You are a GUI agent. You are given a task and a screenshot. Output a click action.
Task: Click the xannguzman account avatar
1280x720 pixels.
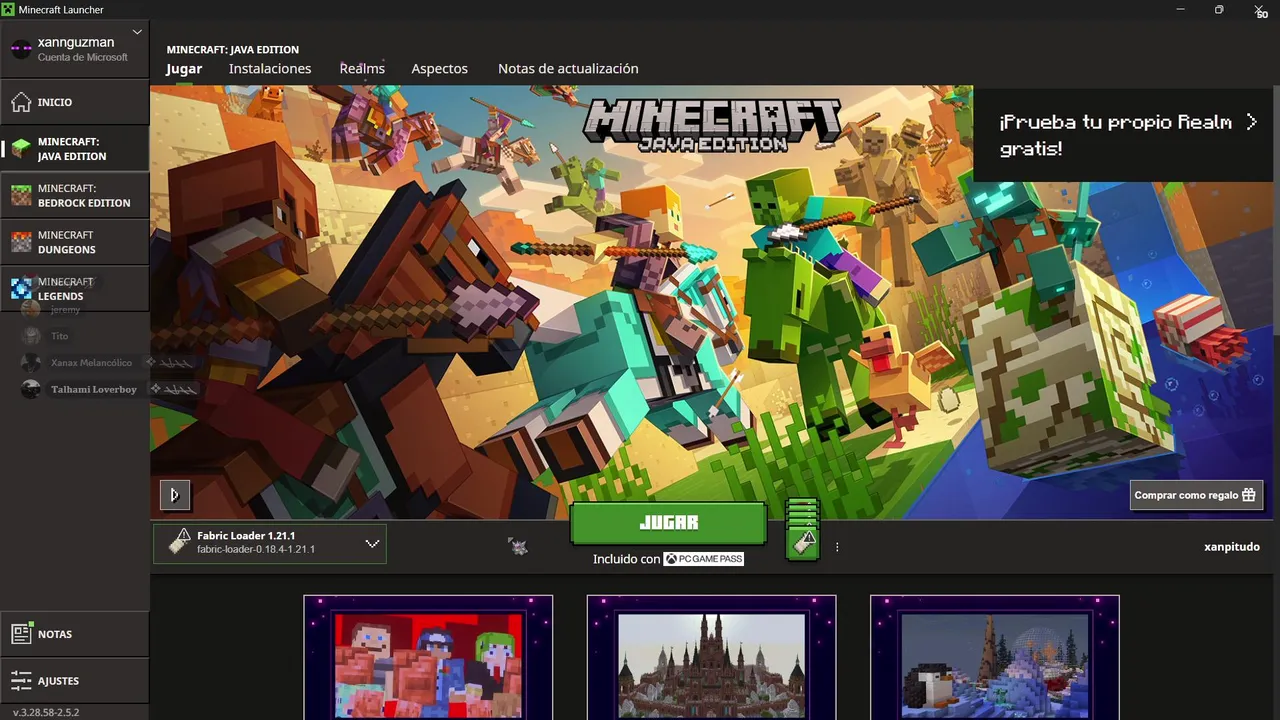(x=21, y=50)
